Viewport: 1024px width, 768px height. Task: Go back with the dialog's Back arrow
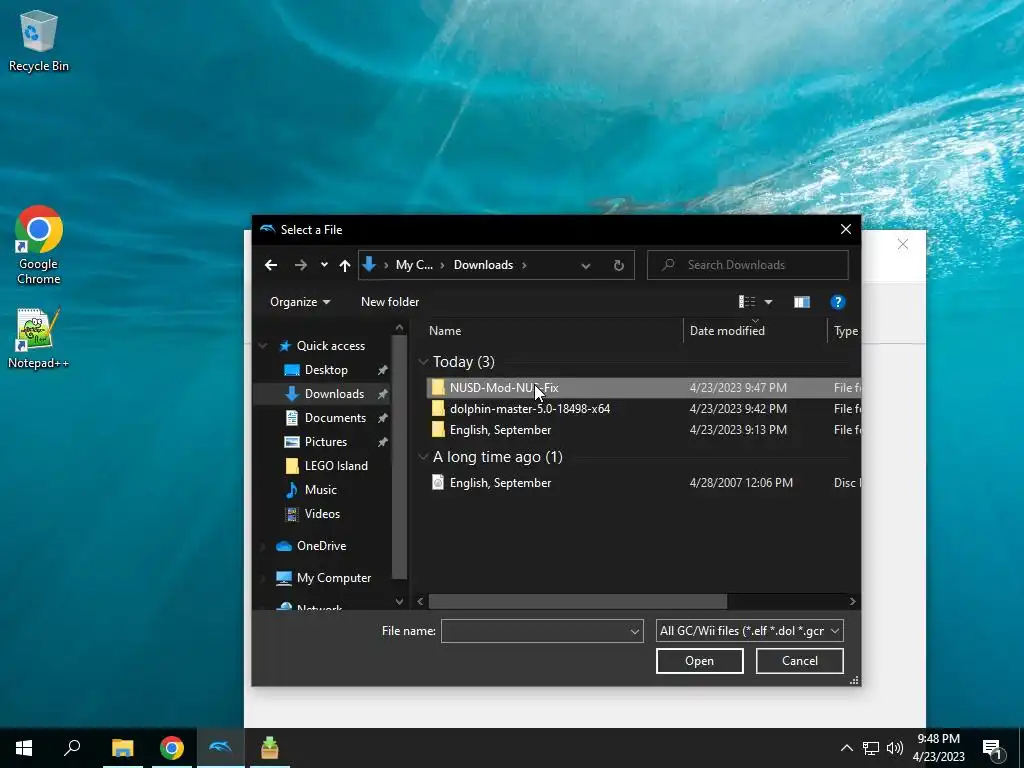[x=271, y=265]
